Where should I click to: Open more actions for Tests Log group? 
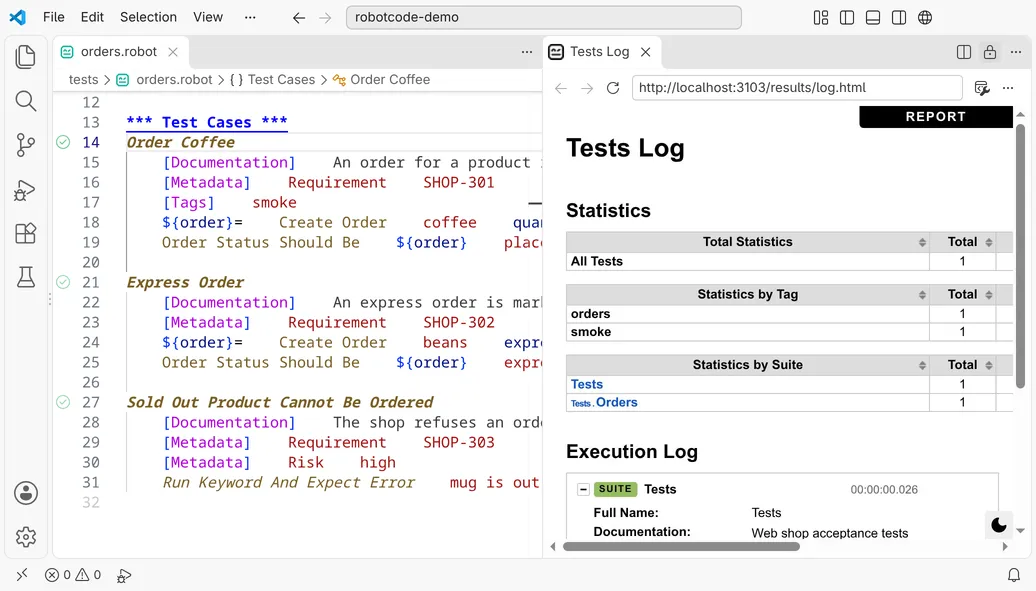(1016, 52)
